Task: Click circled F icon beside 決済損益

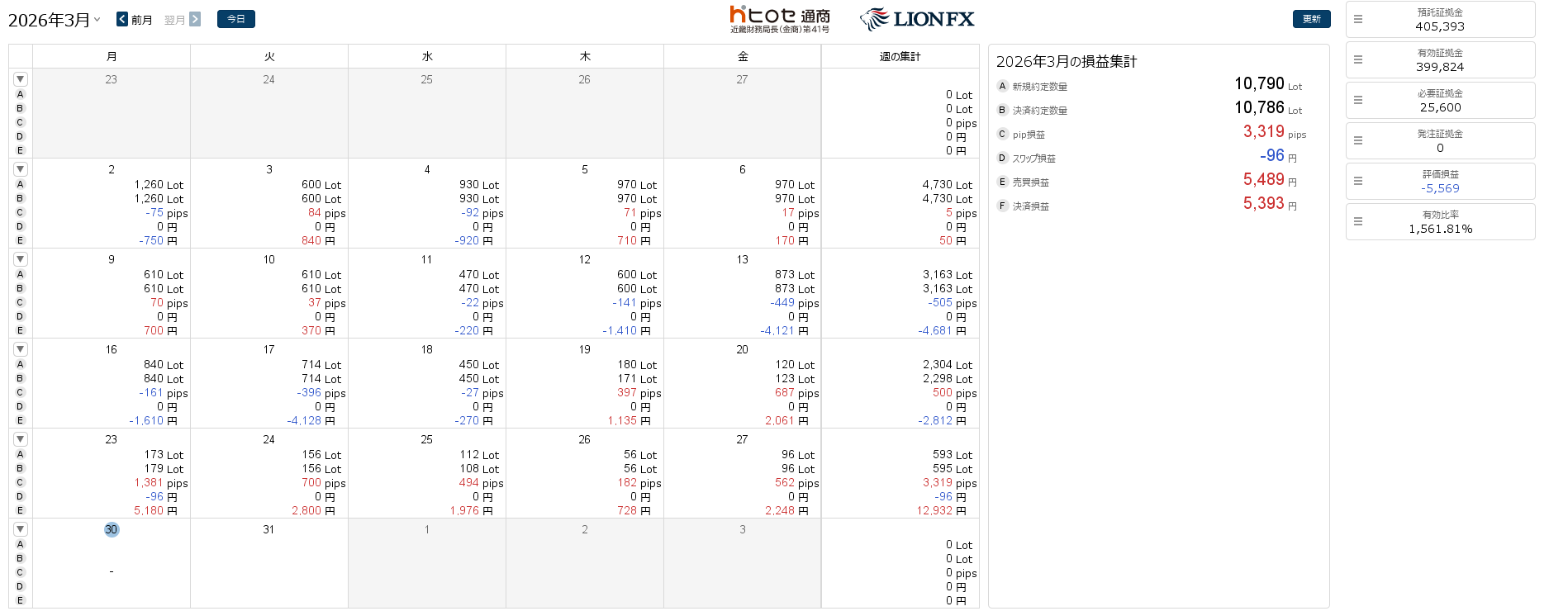Action: [1002, 206]
